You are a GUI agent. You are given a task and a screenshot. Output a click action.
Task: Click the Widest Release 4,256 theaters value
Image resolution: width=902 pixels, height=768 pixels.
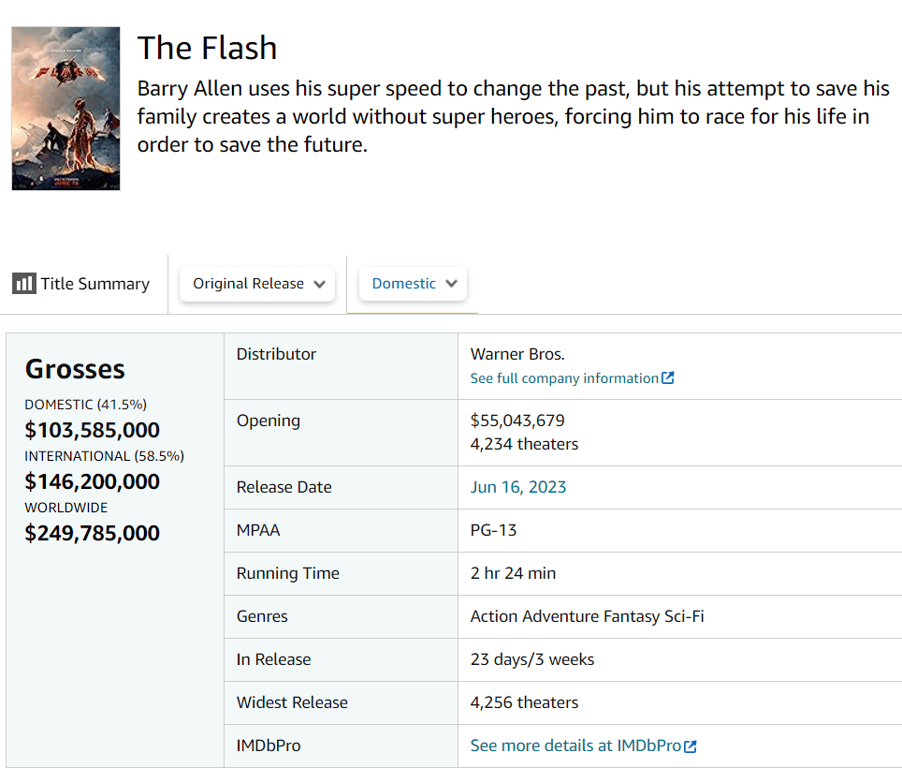[x=524, y=703]
